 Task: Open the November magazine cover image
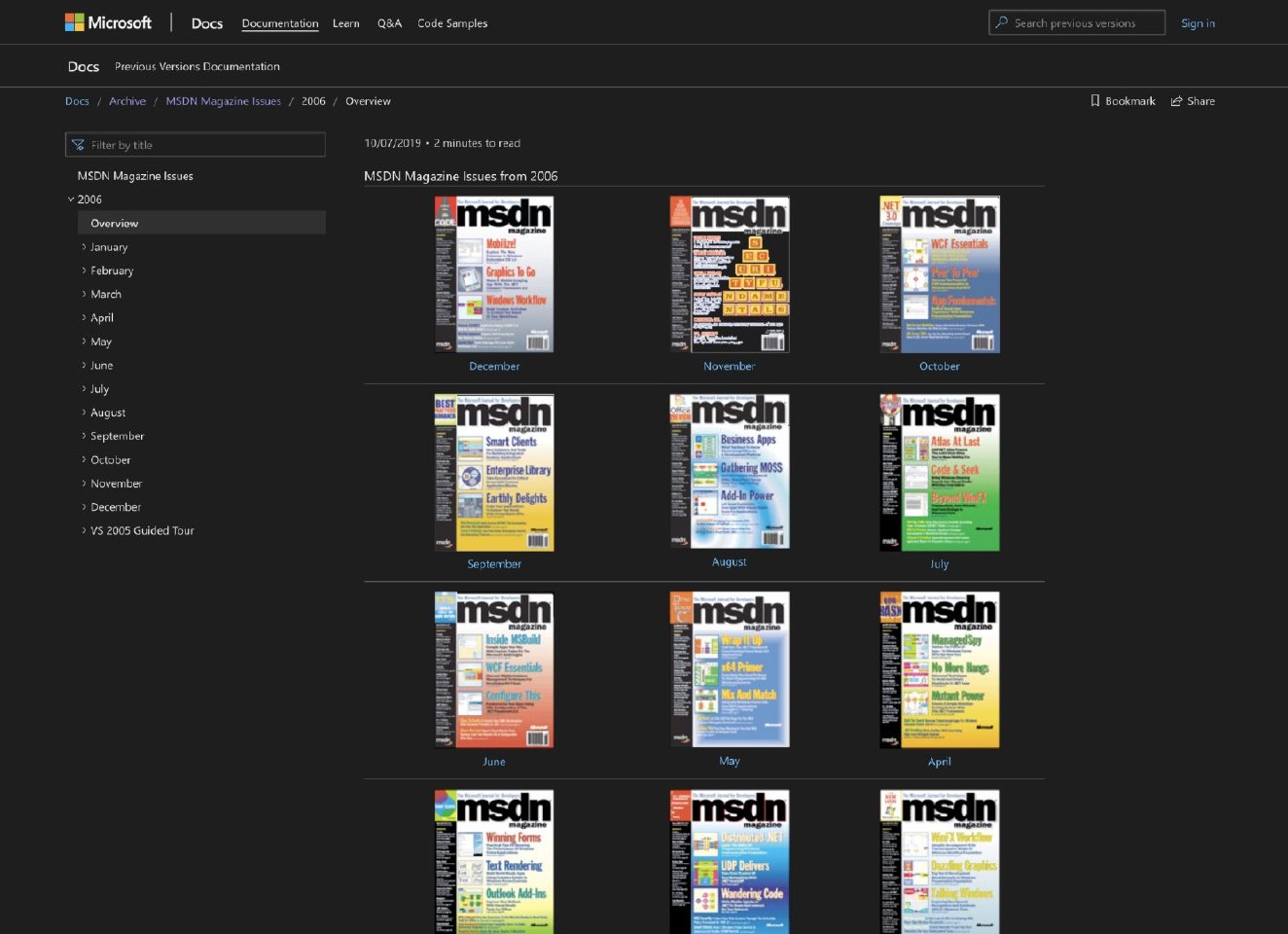[729, 274]
